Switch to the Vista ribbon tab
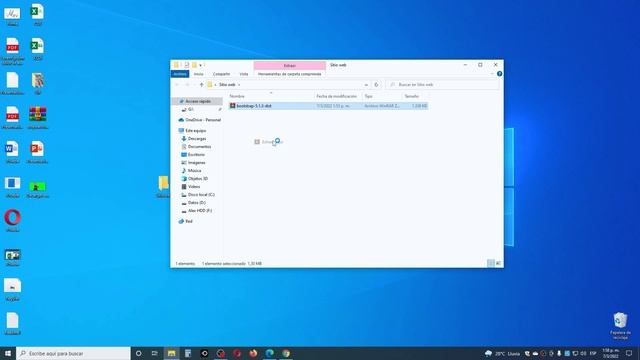Image resolution: width=640 pixels, height=360 pixels. click(244, 74)
